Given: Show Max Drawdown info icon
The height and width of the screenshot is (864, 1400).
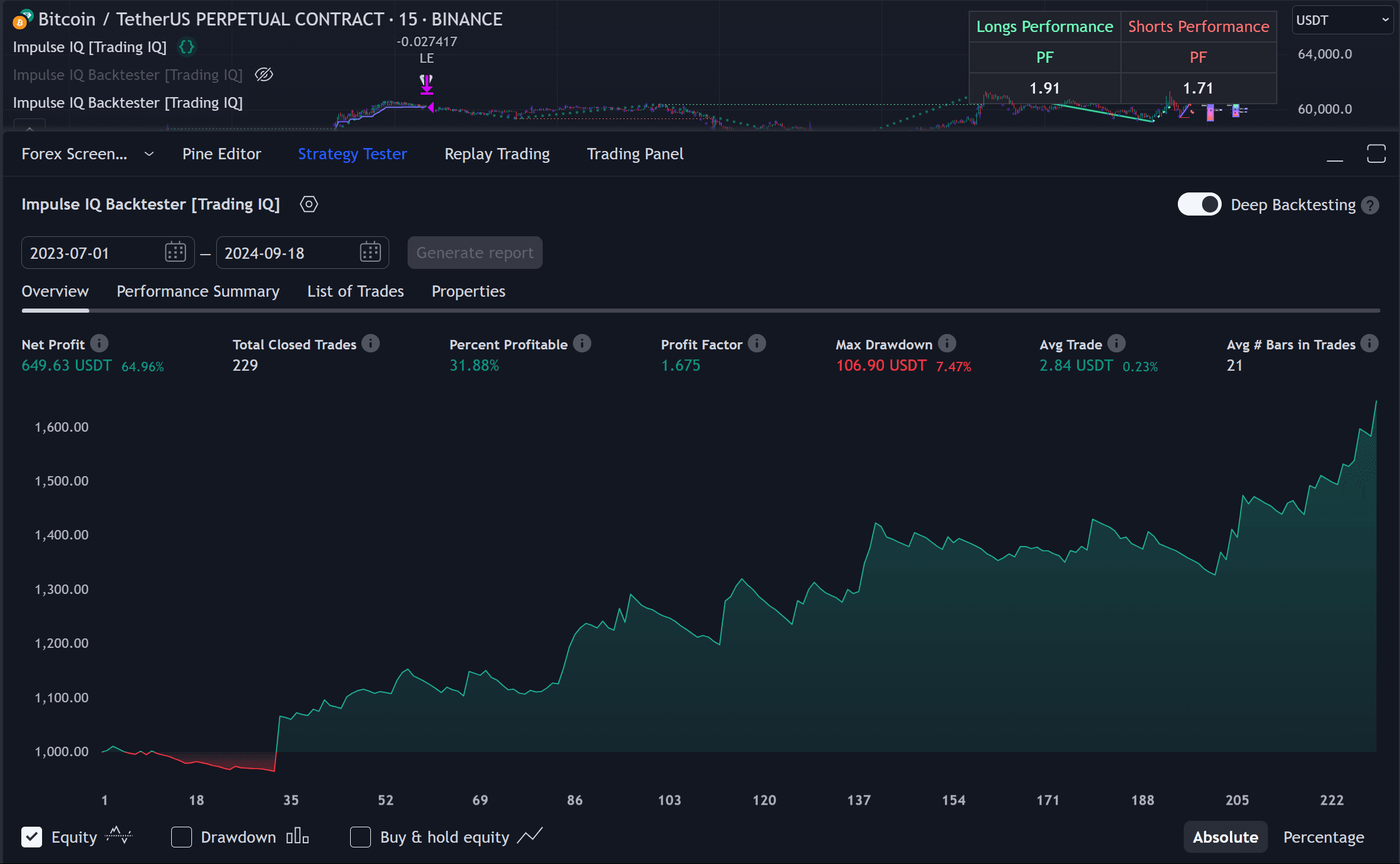Looking at the screenshot, I should coord(947,343).
